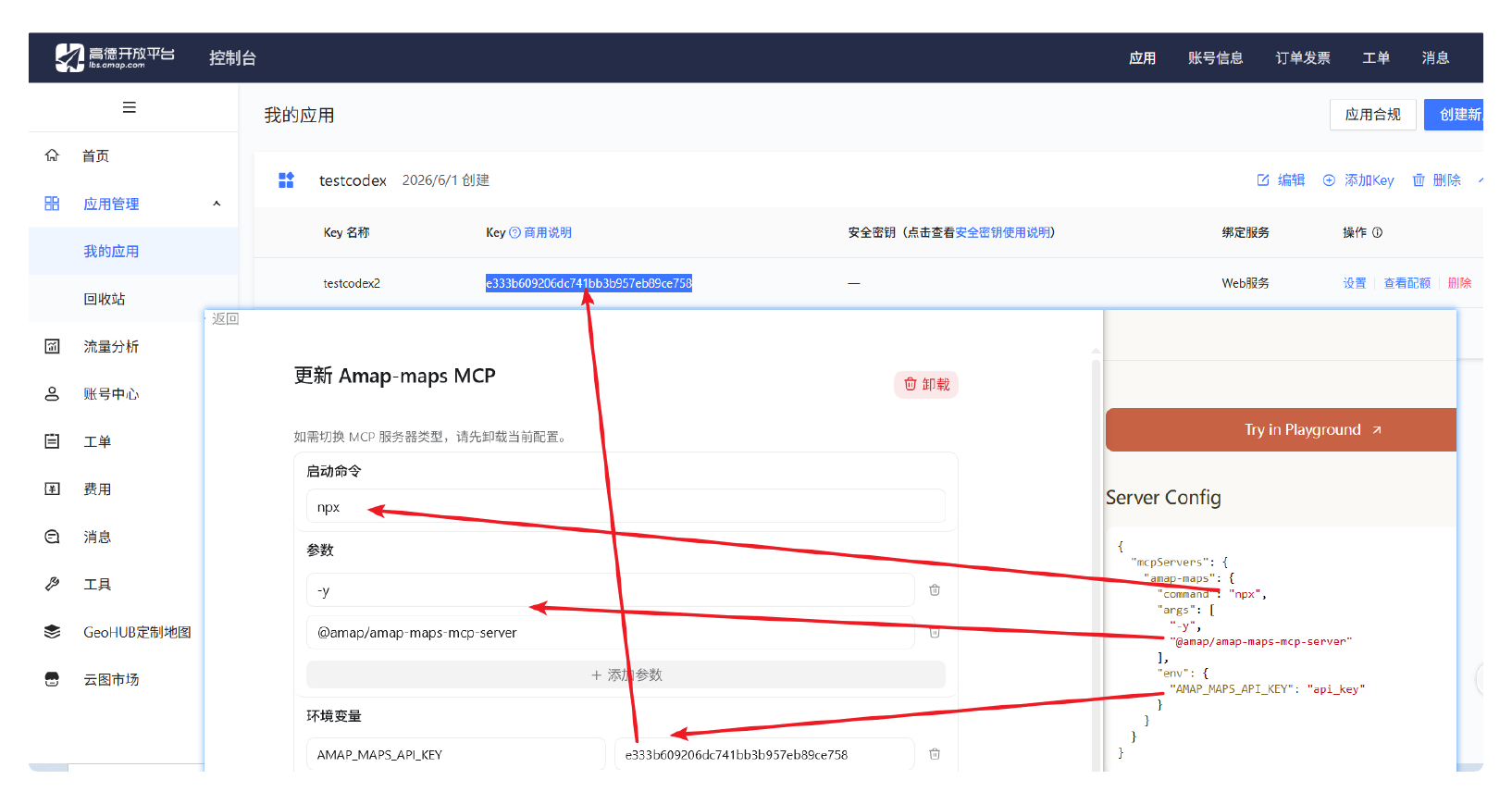Image resolution: width=1512 pixels, height=792 pixels.
Task: Click the -y argument field
Action: coord(611,590)
